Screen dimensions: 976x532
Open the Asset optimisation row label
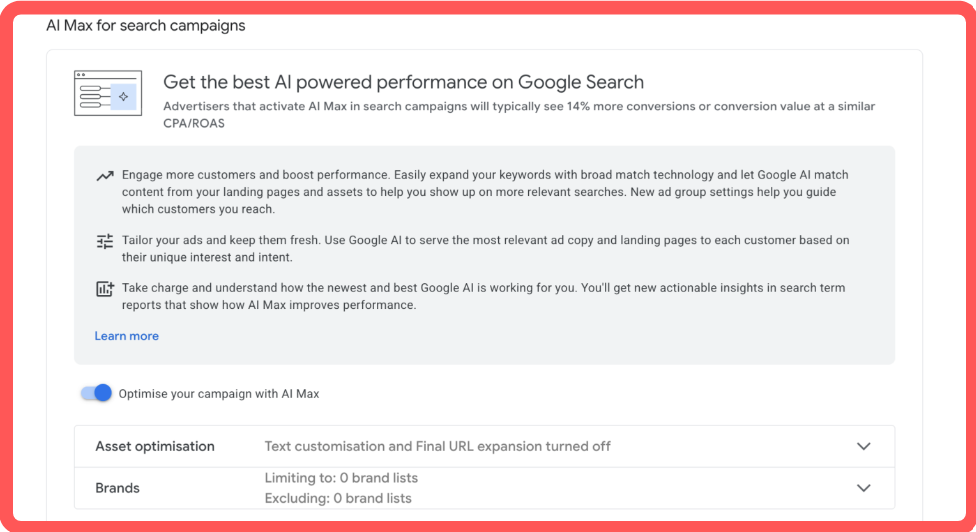coord(155,446)
